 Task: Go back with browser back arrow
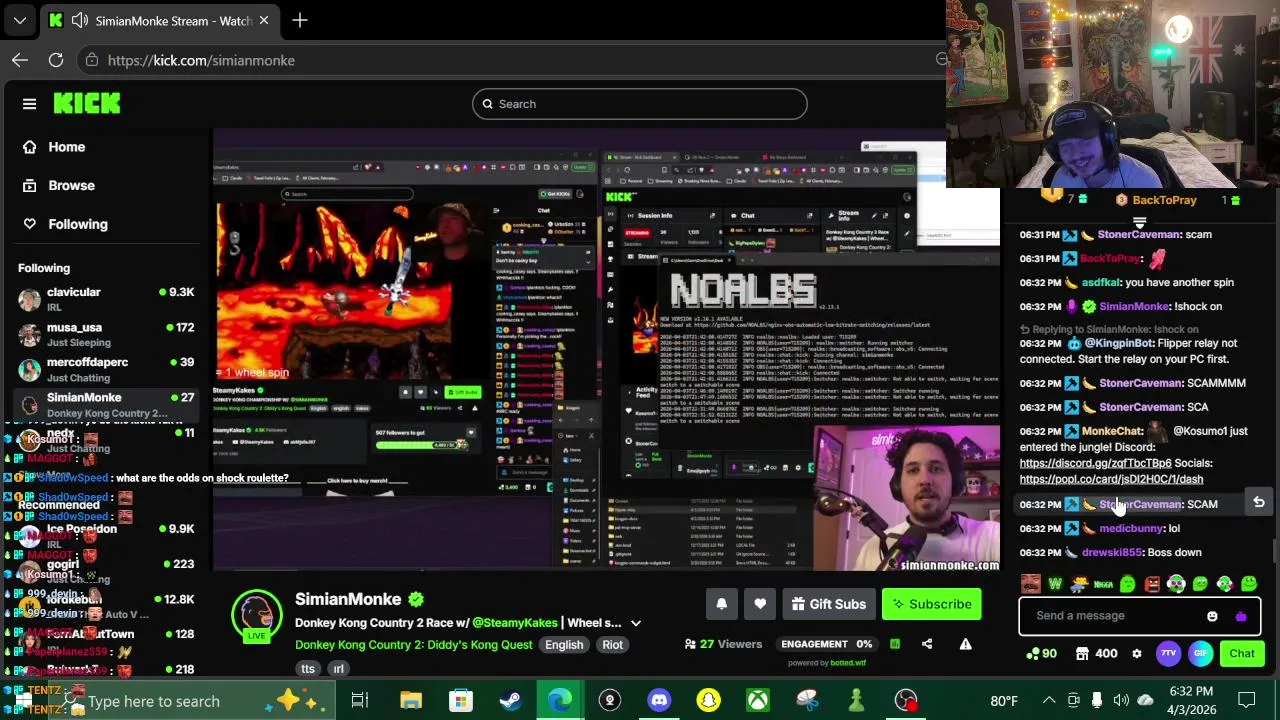(20, 60)
